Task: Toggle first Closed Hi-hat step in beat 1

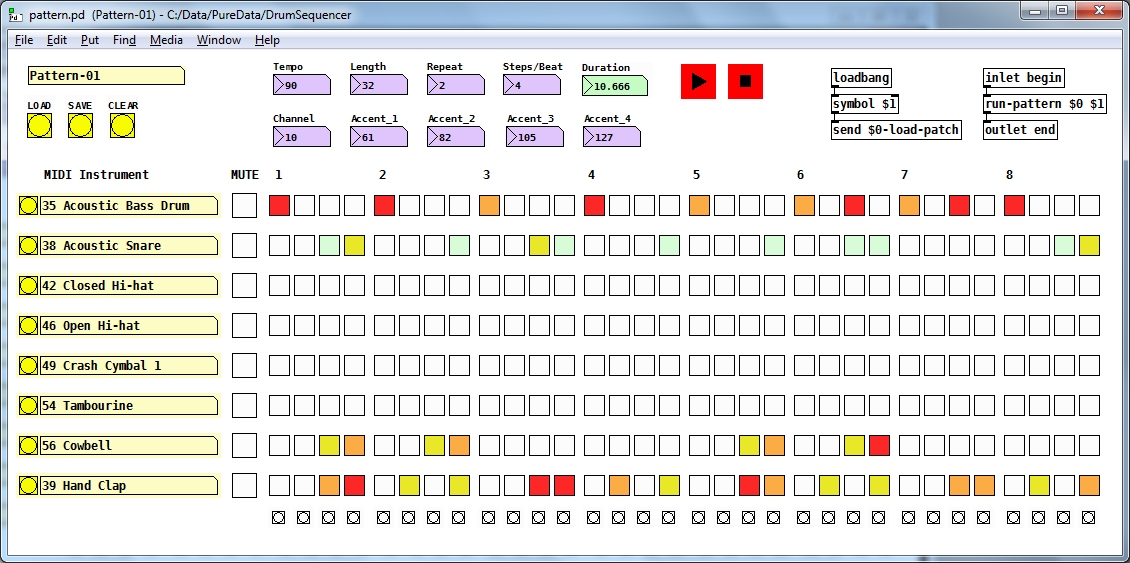Action: tap(280, 285)
